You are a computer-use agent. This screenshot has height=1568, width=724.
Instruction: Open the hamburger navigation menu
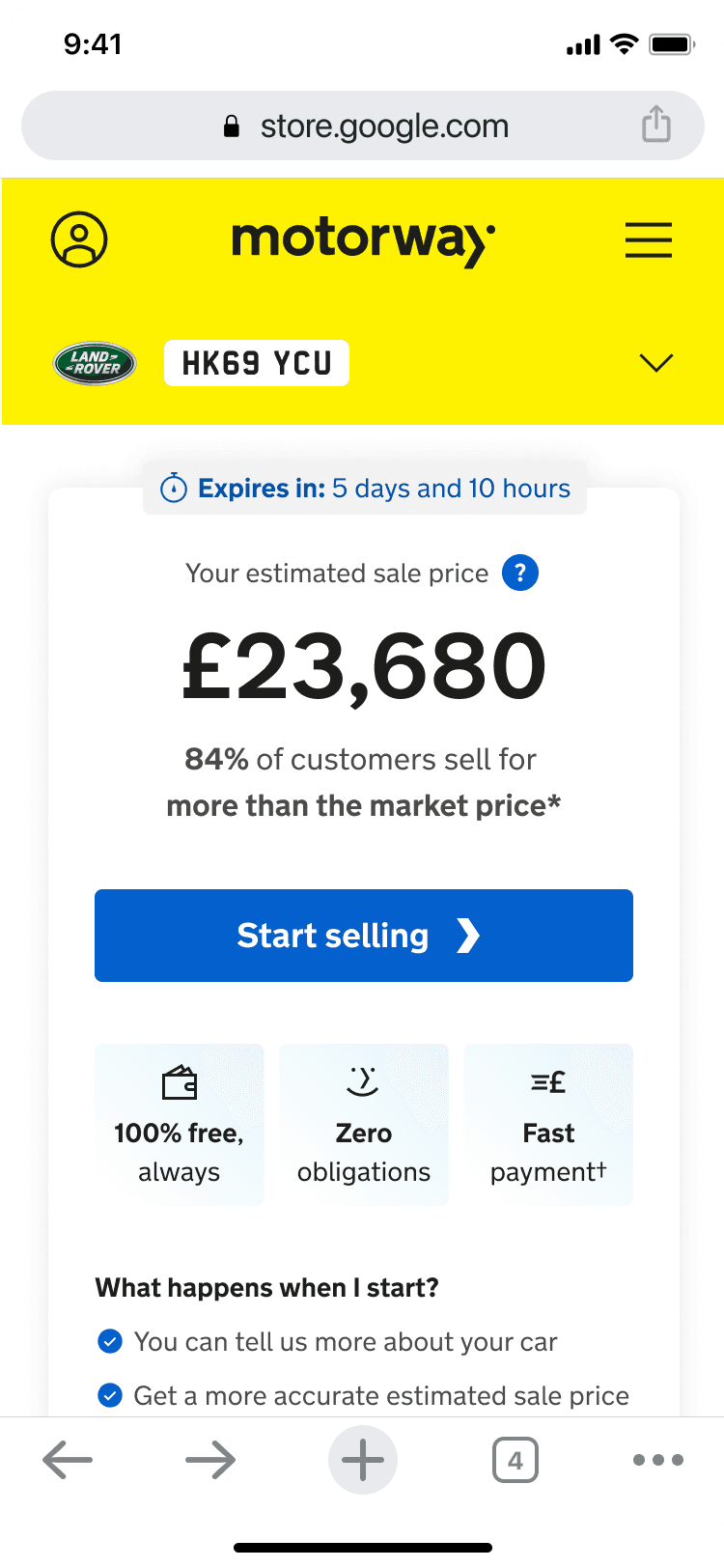649,239
